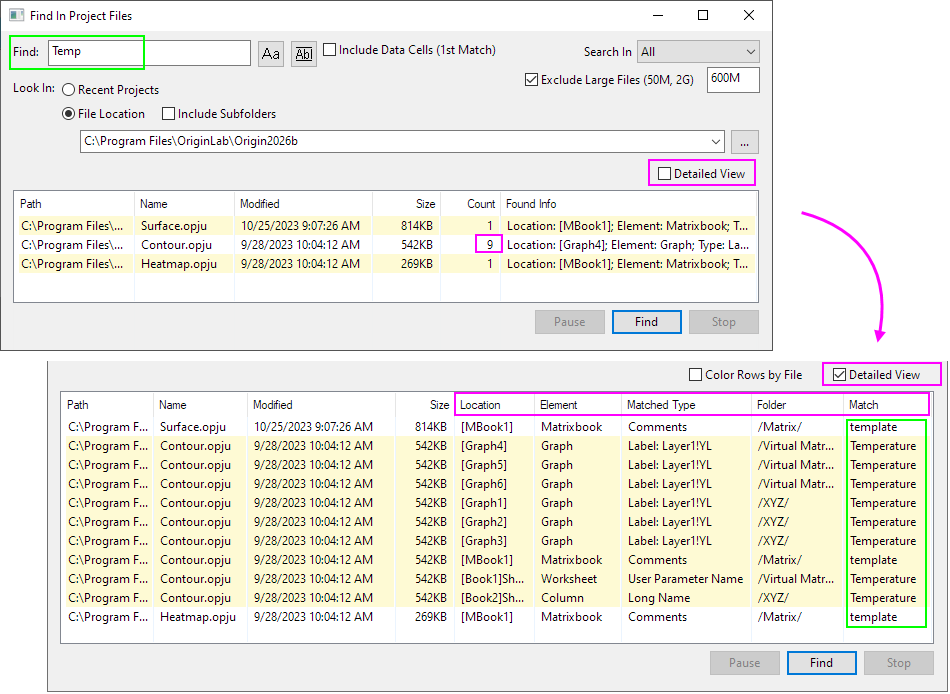Open the Search In dropdown
This screenshot has height=694, width=950.
[x=698, y=52]
